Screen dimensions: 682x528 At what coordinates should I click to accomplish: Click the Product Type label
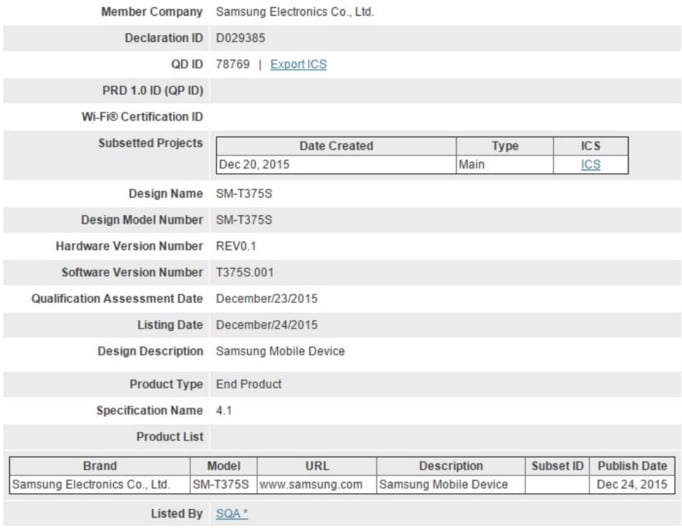point(166,384)
